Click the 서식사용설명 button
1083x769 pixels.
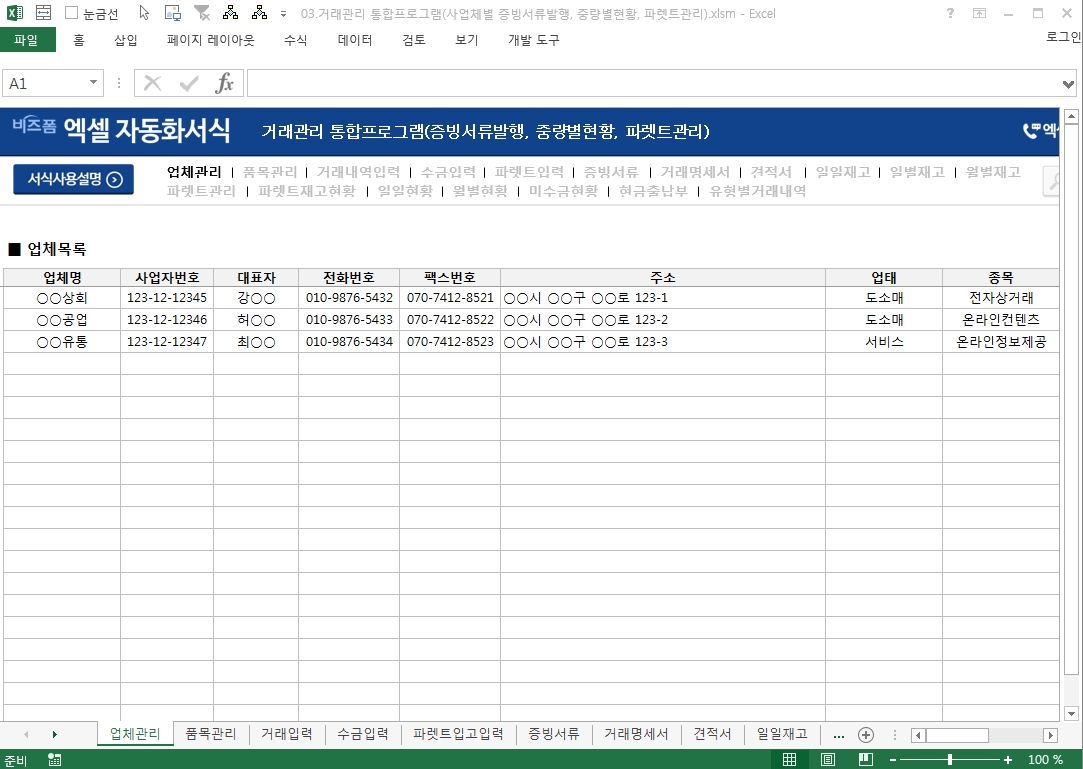(x=73, y=179)
